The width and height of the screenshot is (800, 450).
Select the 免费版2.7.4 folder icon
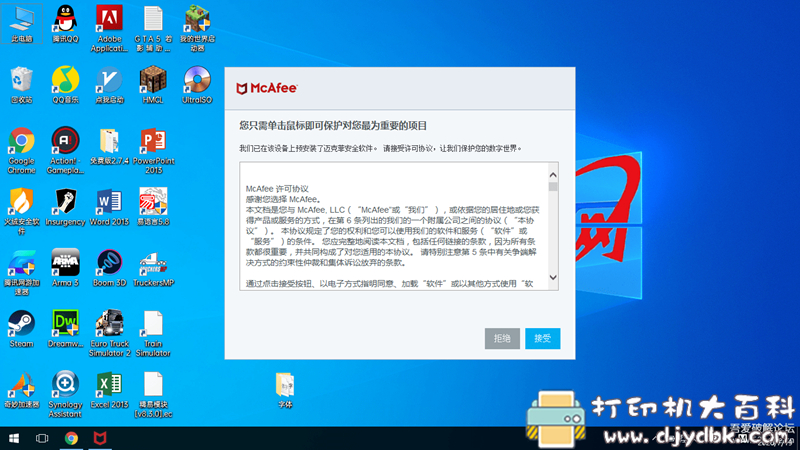(109, 146)
